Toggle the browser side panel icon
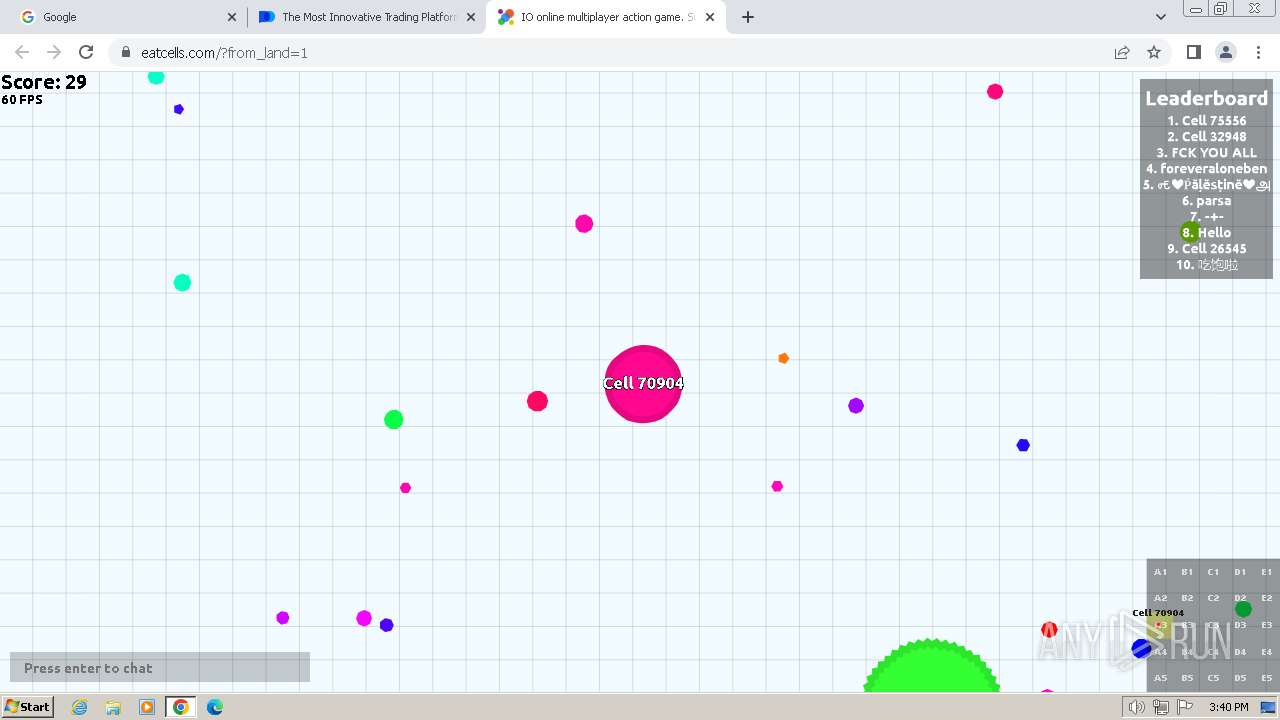The width and height of the screenshot is (1280, 720). (1193, 52)
